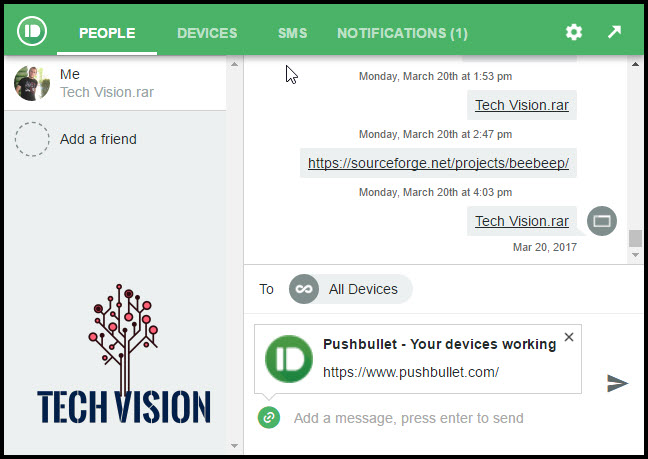This screenshot has height=459, width=648.
Task: Open the sourceforge beebeep project link
Action: tap(438, 163)
